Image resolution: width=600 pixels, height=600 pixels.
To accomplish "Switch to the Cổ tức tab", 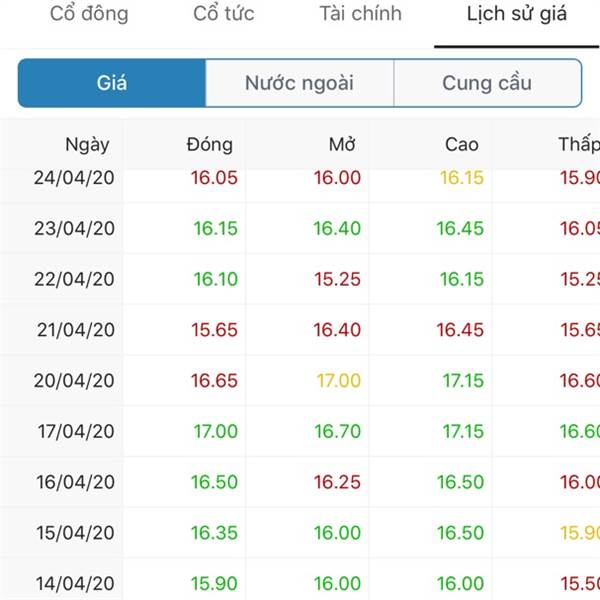I will click(224, 14).
